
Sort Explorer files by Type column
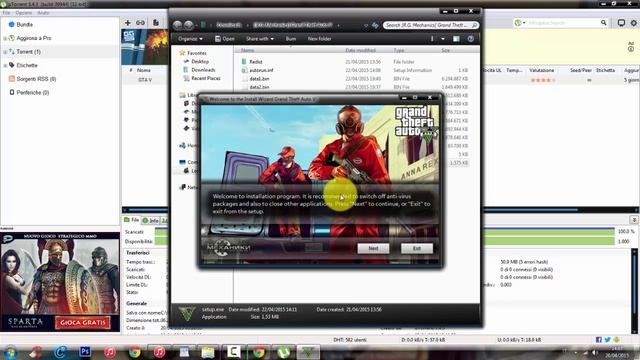399,50
